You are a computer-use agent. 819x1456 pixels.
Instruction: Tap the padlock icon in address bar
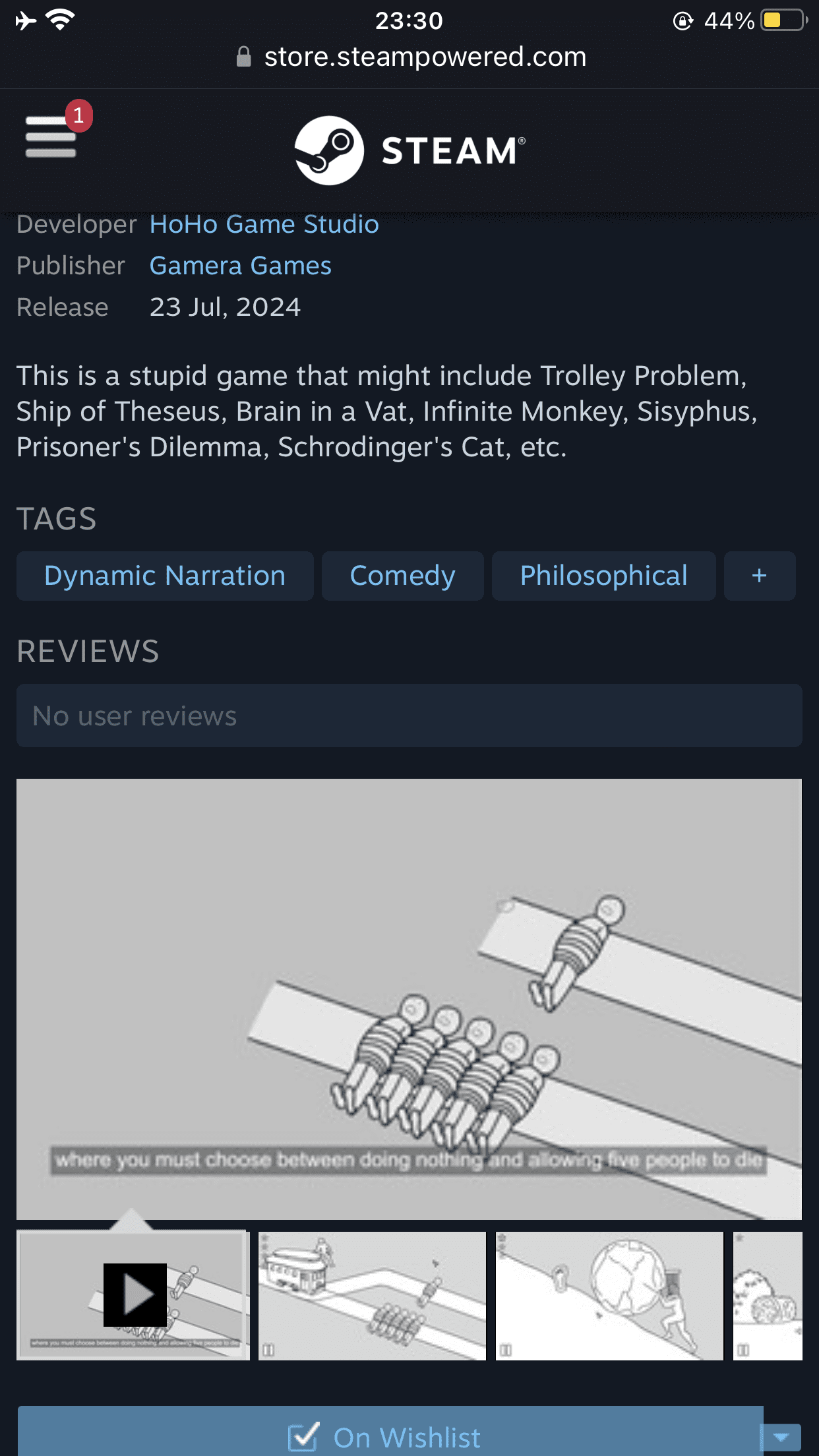(x=244, y=57)
